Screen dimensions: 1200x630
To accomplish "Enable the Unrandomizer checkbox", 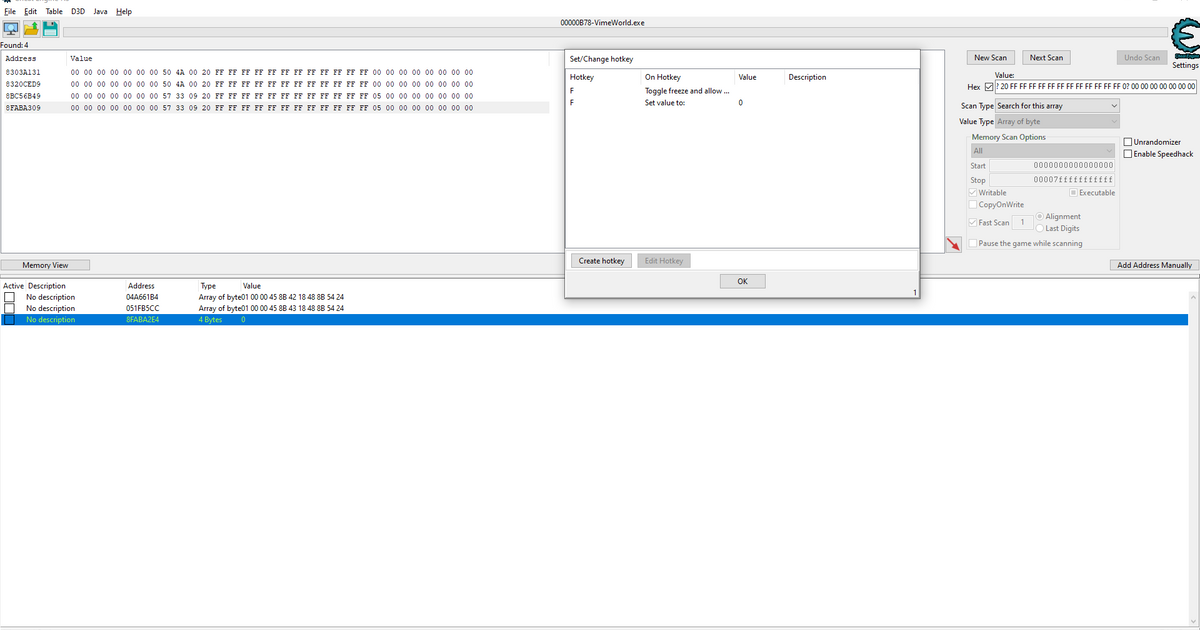I will pyautogui.click(x=1129, y=142).
